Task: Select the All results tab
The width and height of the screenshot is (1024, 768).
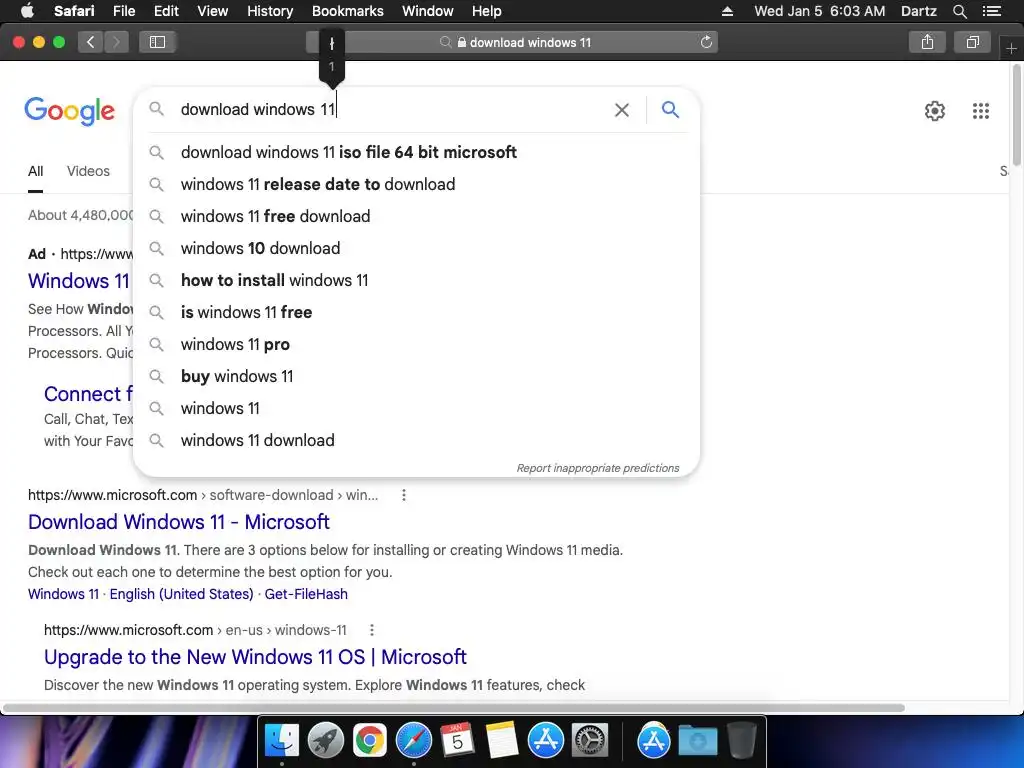Action: point(35,171)
